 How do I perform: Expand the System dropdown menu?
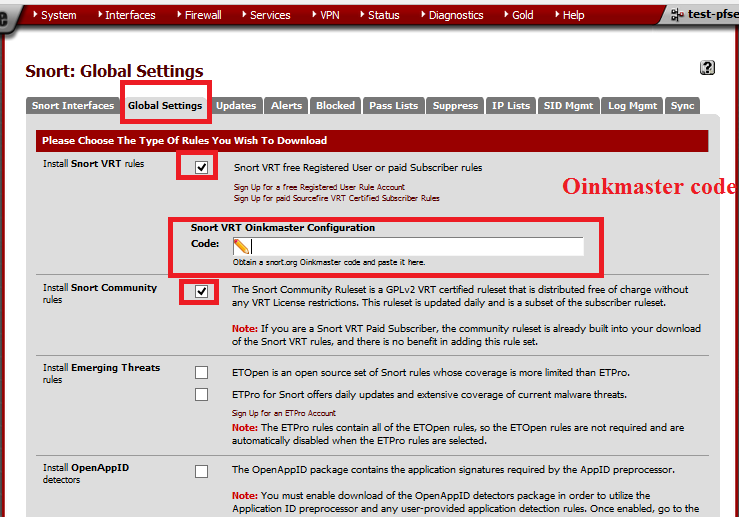(58, 15)
